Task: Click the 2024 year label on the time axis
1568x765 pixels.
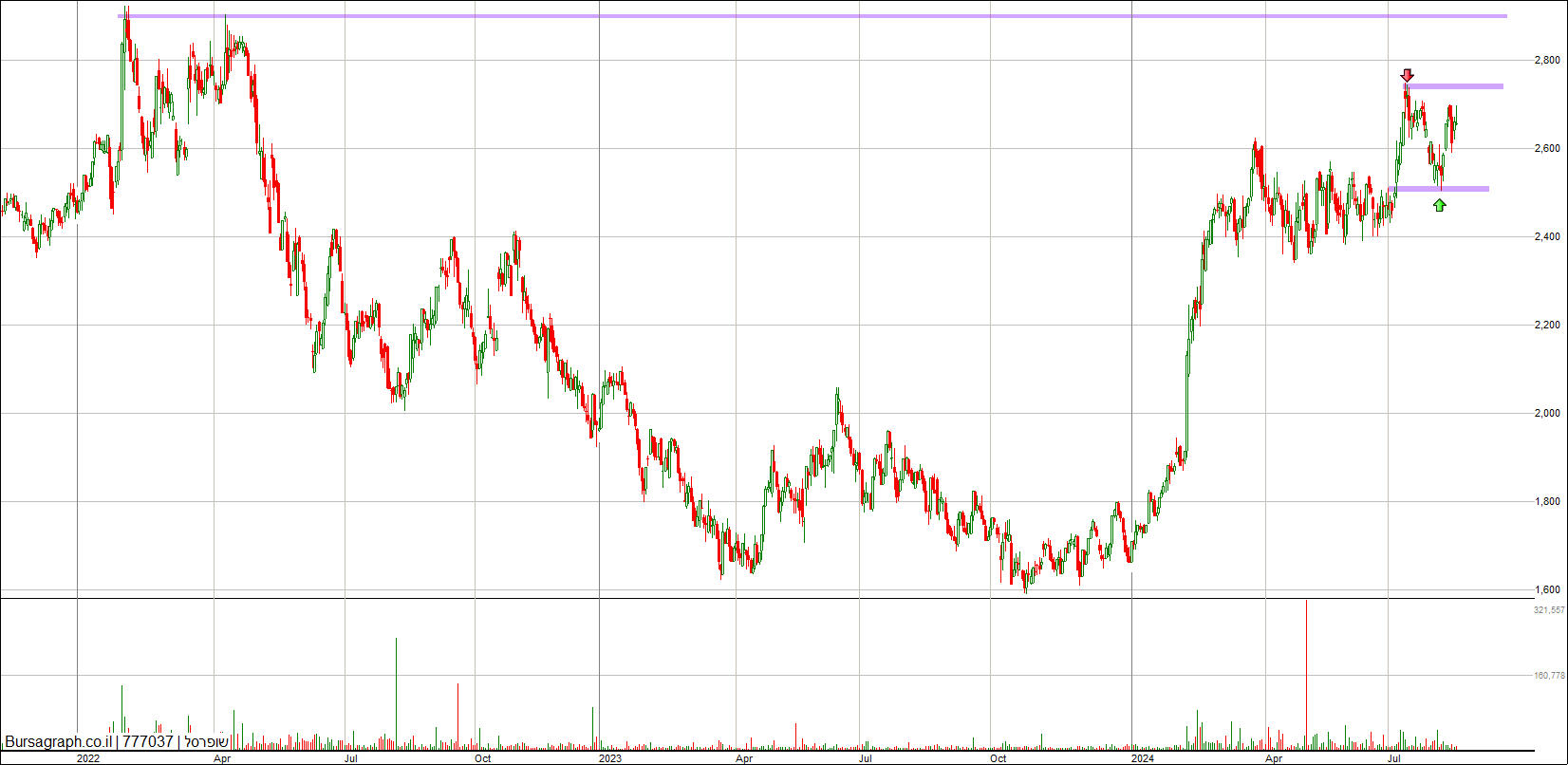Action: point(1144,758)
